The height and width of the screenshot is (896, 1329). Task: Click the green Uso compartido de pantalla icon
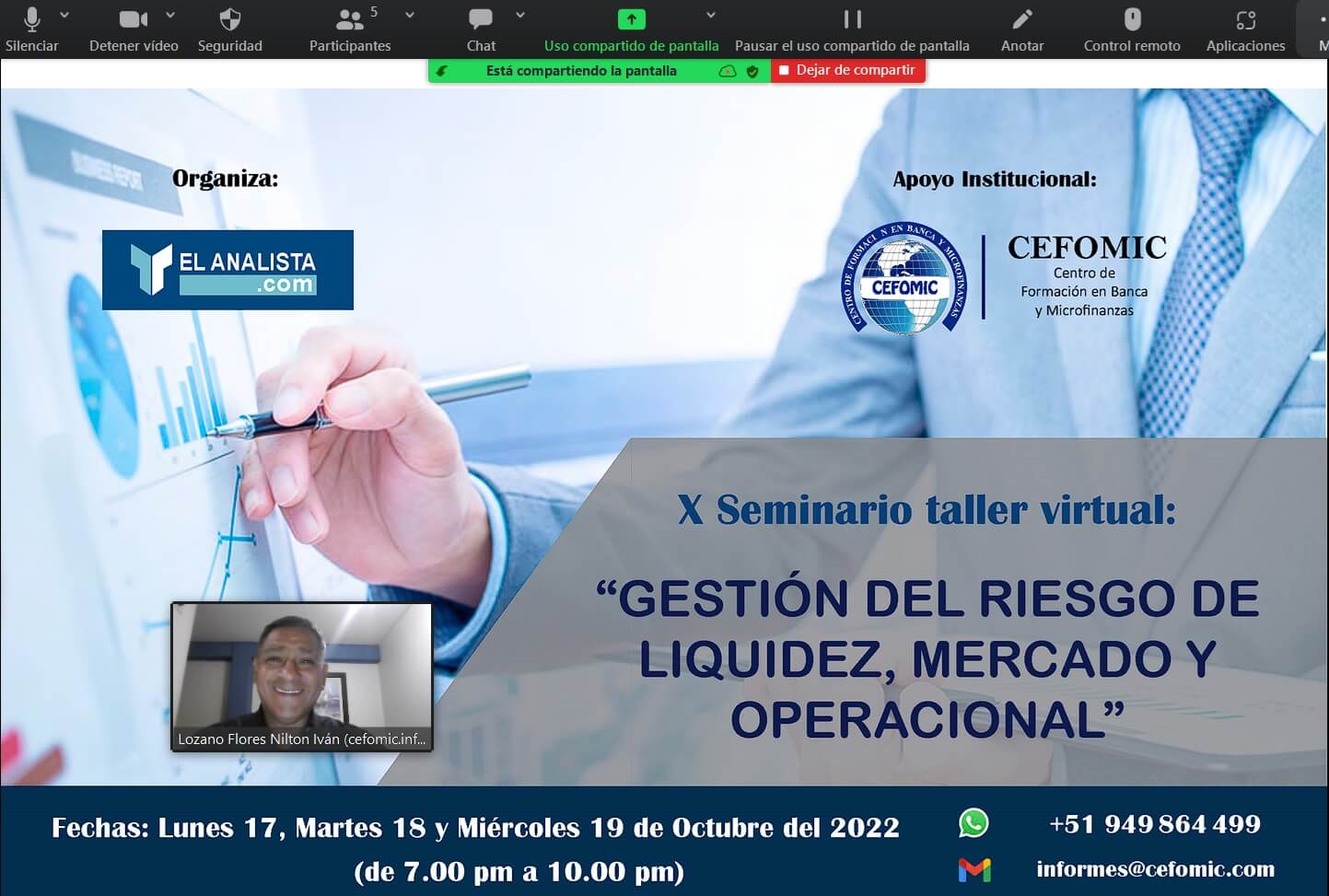631,19
